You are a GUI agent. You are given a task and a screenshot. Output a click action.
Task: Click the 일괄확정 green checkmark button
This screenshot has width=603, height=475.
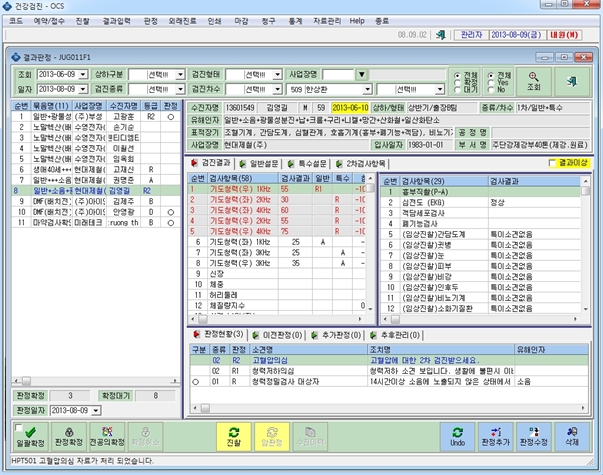pyautogui.click(x=30, y=437)
